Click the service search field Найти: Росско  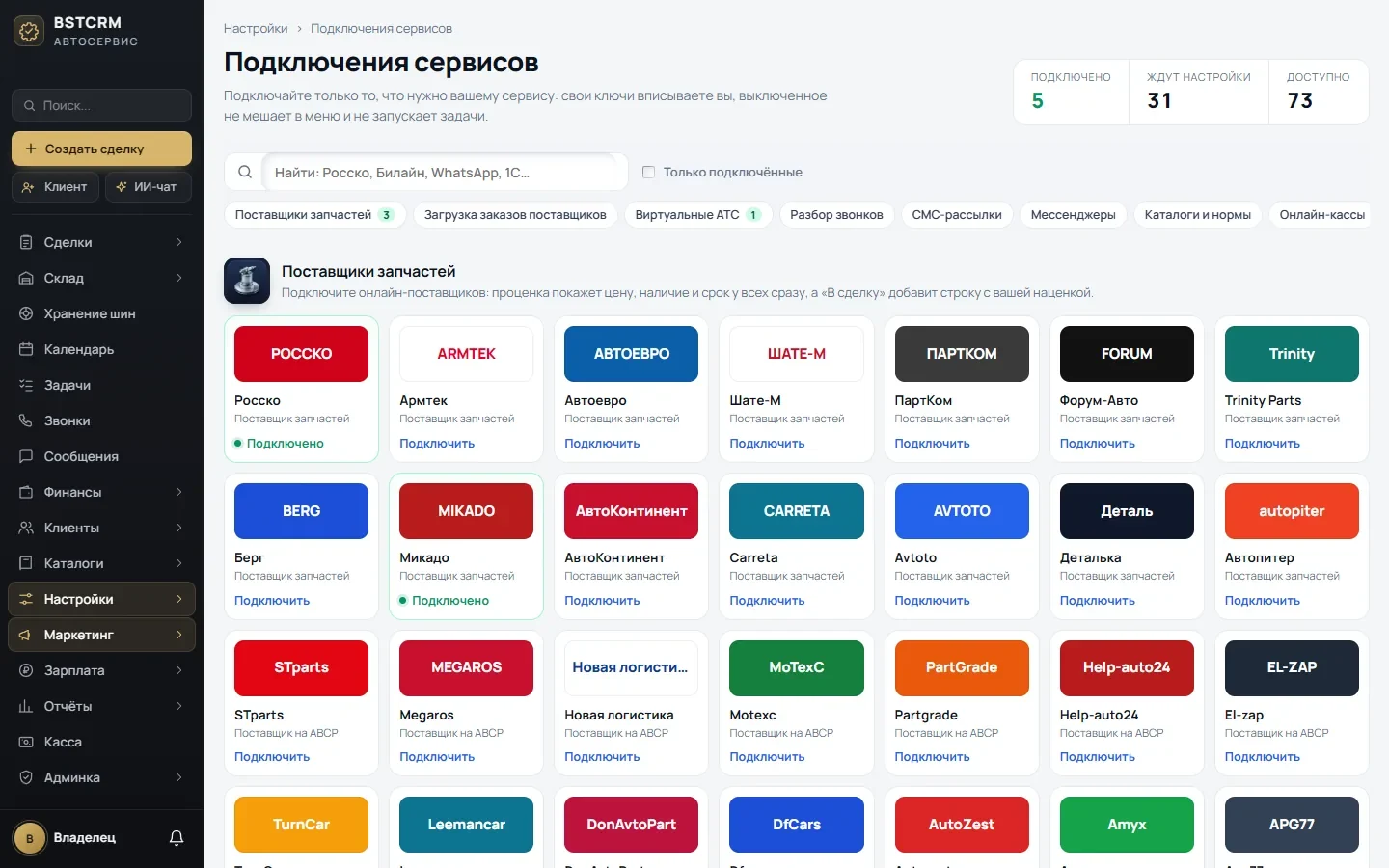(x=445, y=173)
